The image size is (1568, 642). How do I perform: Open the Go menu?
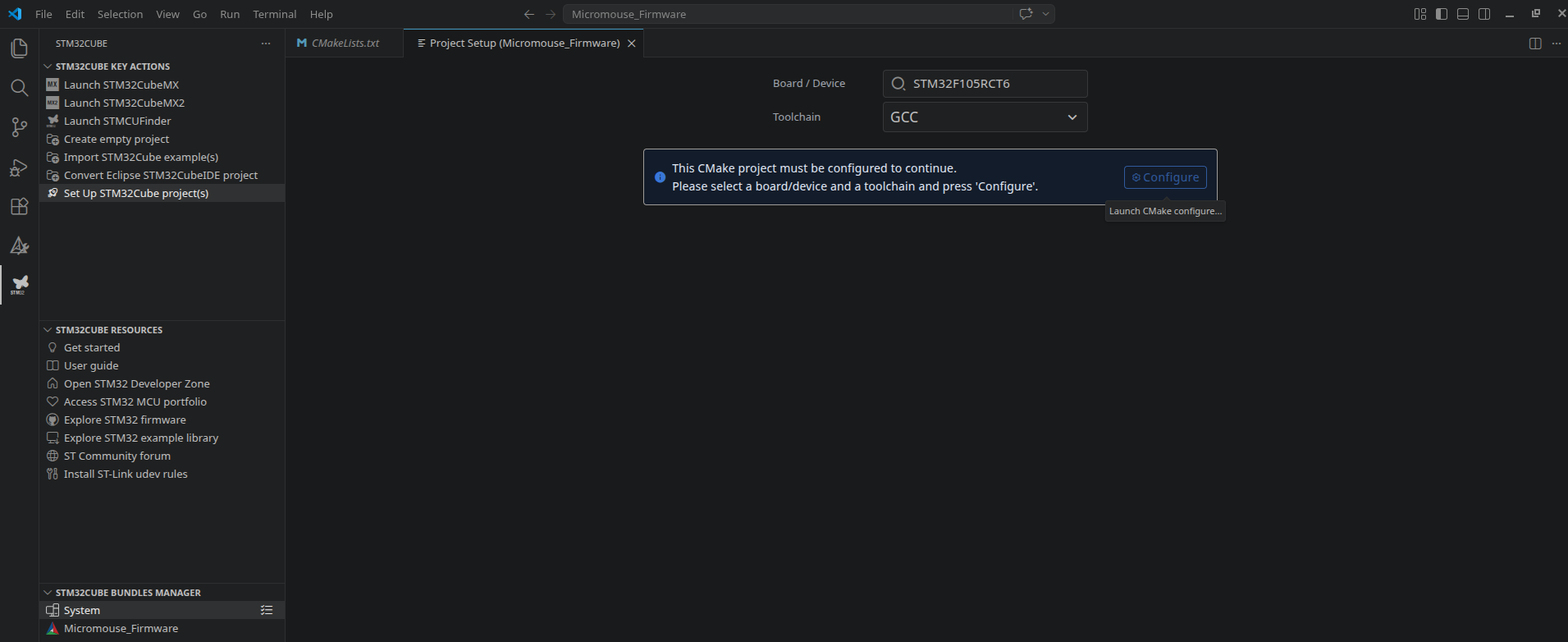[199, 14]
